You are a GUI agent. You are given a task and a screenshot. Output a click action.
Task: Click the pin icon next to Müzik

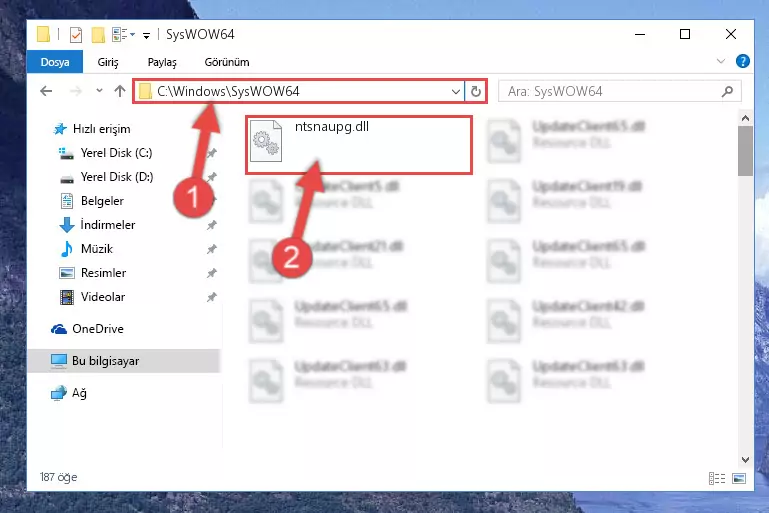coord(211,249)
